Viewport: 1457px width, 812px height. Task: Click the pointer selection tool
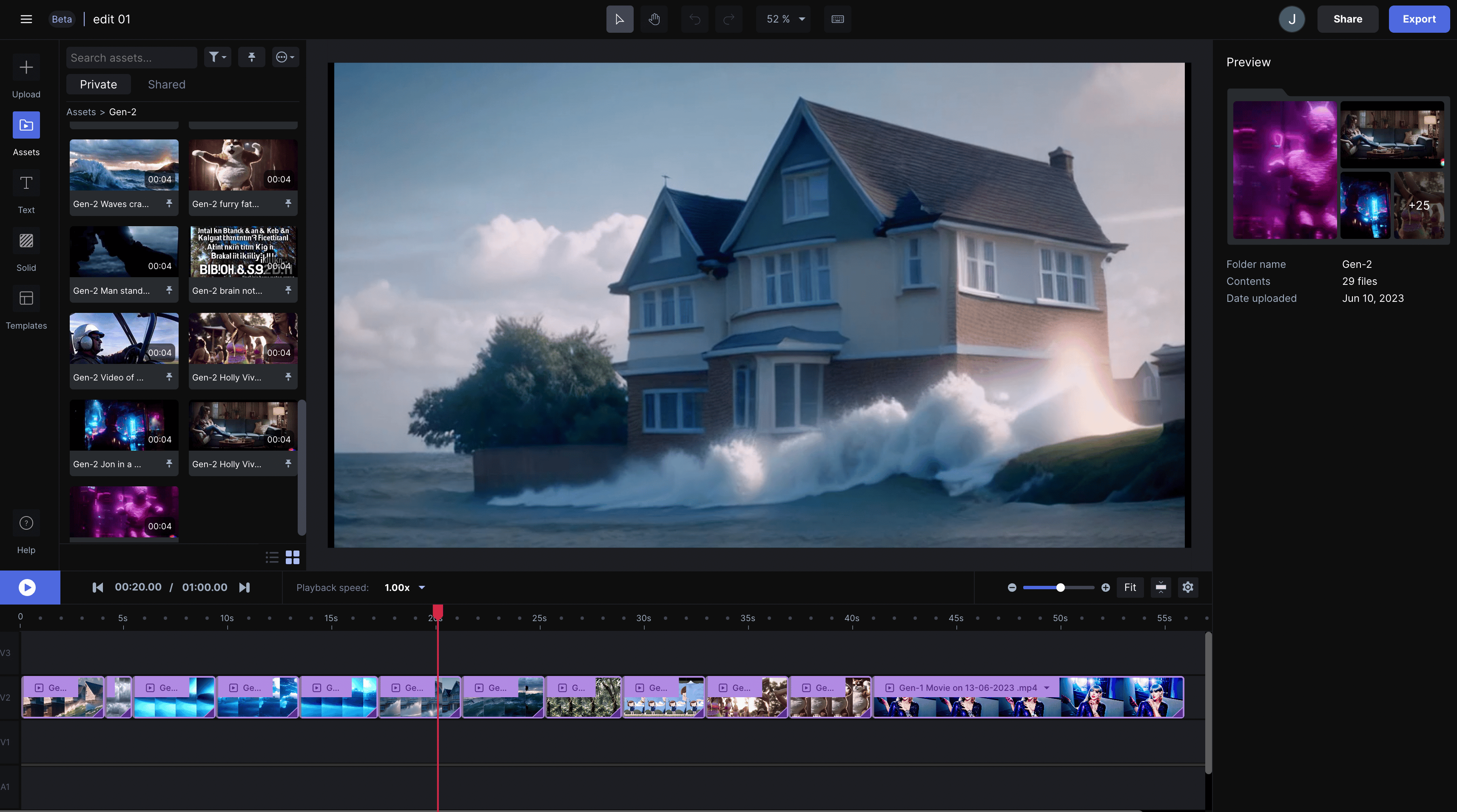619,19
